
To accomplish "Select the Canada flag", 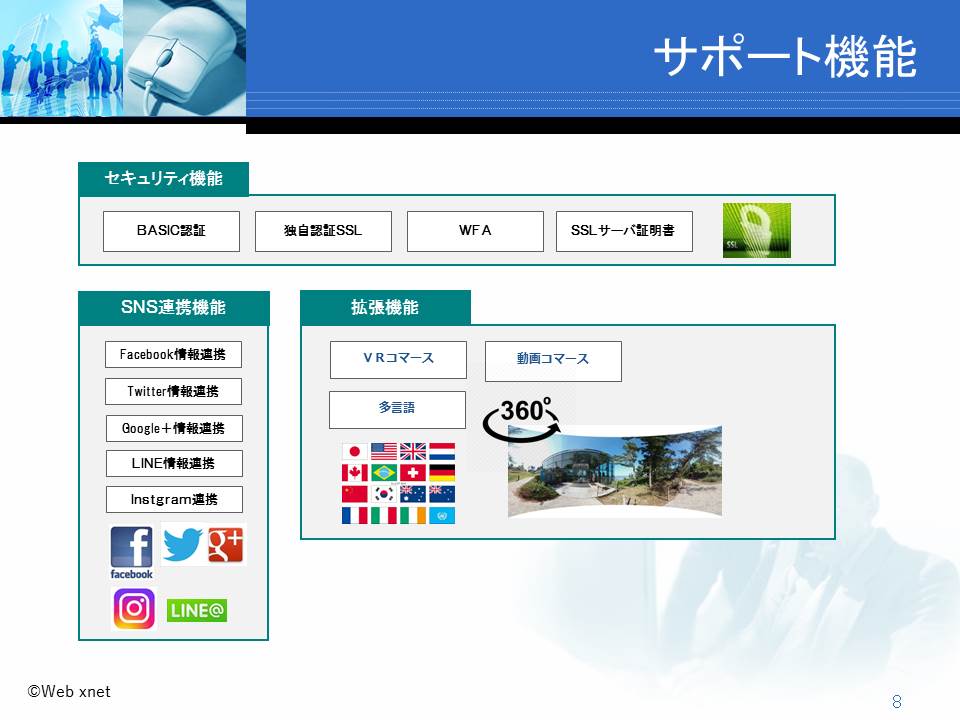I will tap(354, 473).
